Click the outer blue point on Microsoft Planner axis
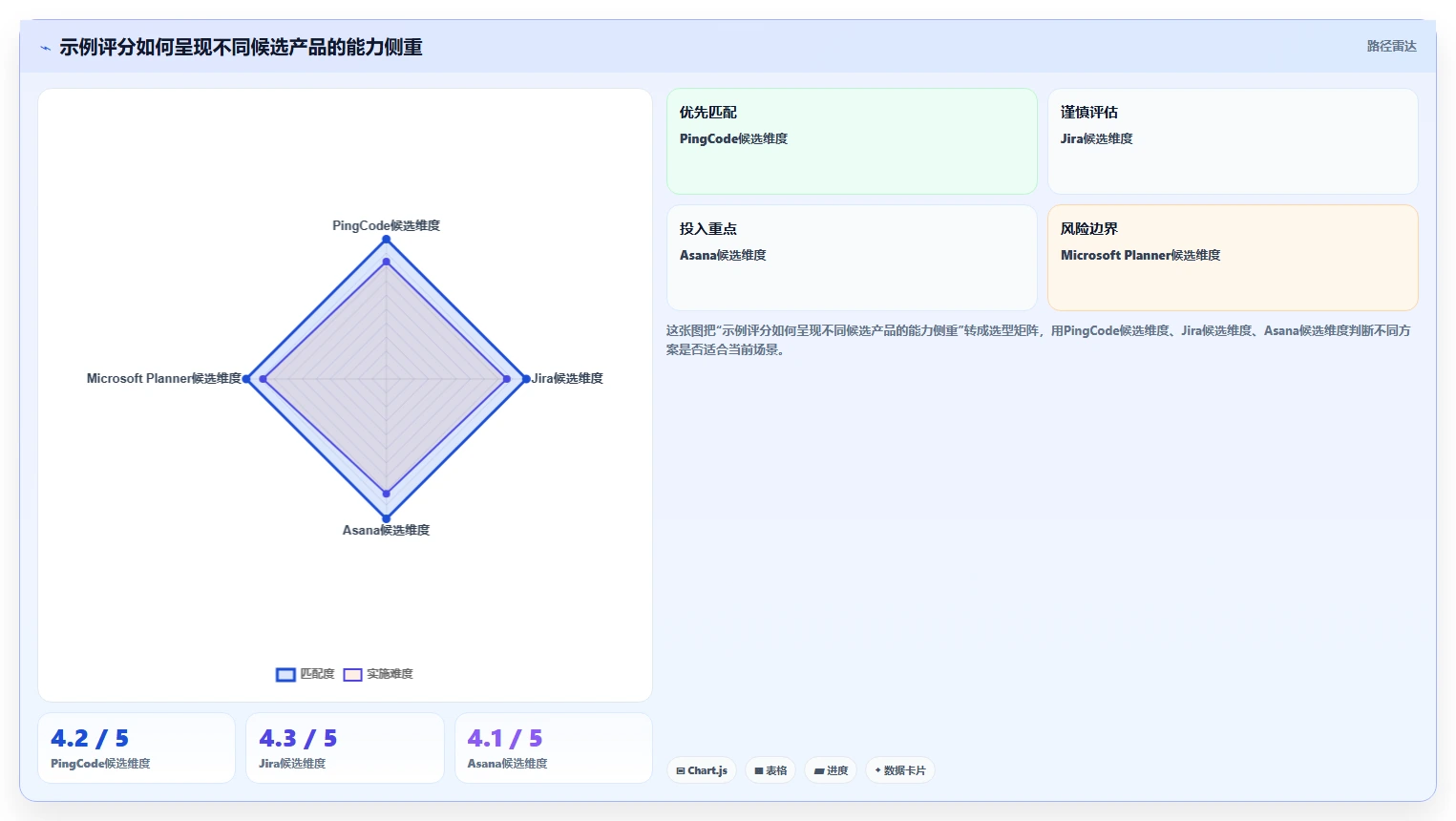Image resolution: width=1456 pixels, height=821 pixels. tap(246, 379)
